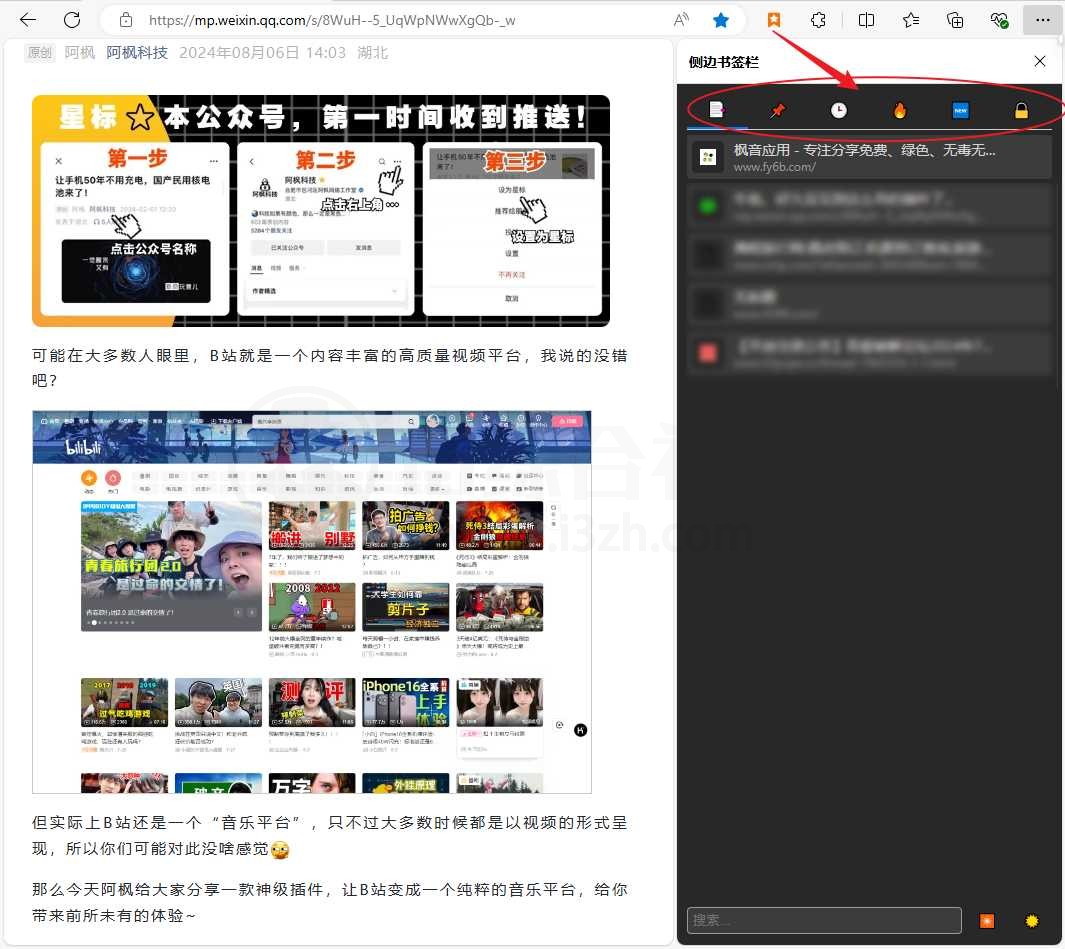Open the Settings and more menu
This screenshot has height=949, width=1065.
click(x=1043, y=20)
